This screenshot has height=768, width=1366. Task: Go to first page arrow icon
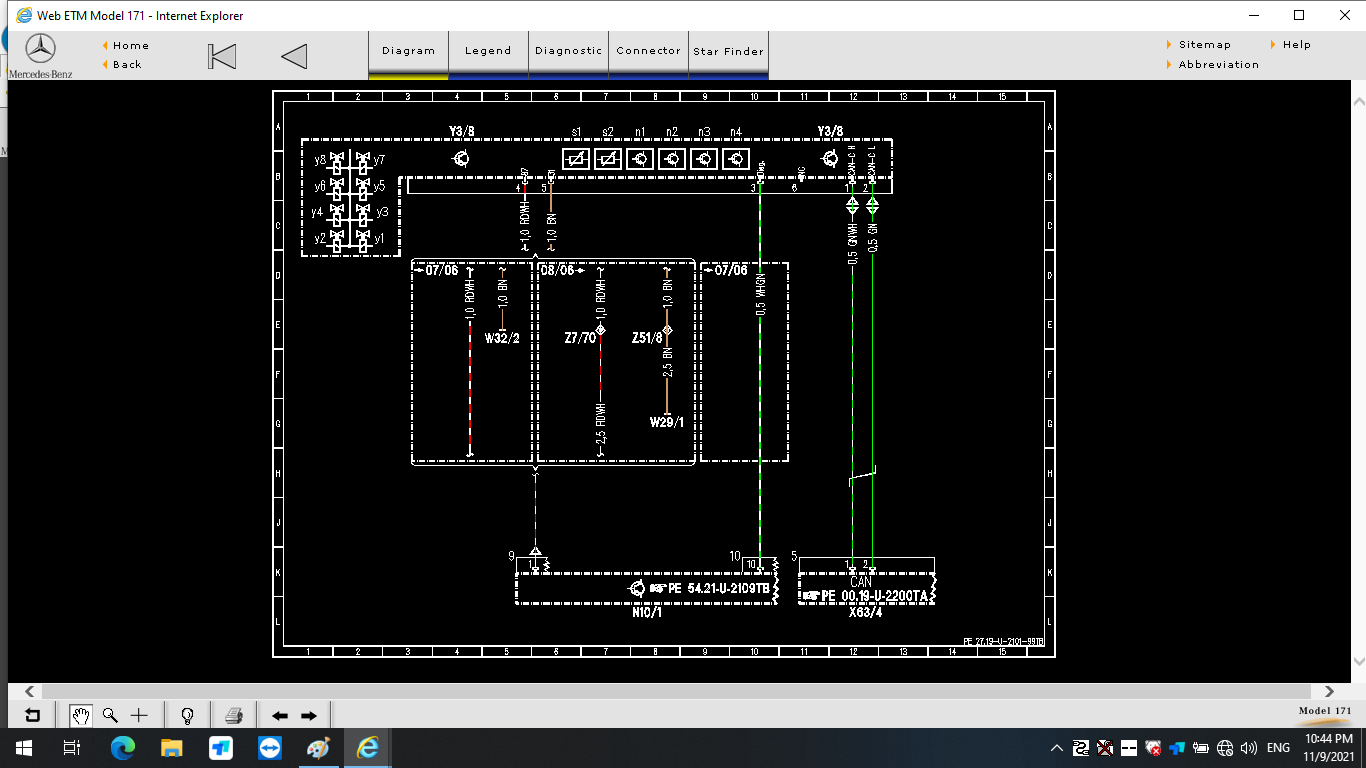(x=222, y=57)
